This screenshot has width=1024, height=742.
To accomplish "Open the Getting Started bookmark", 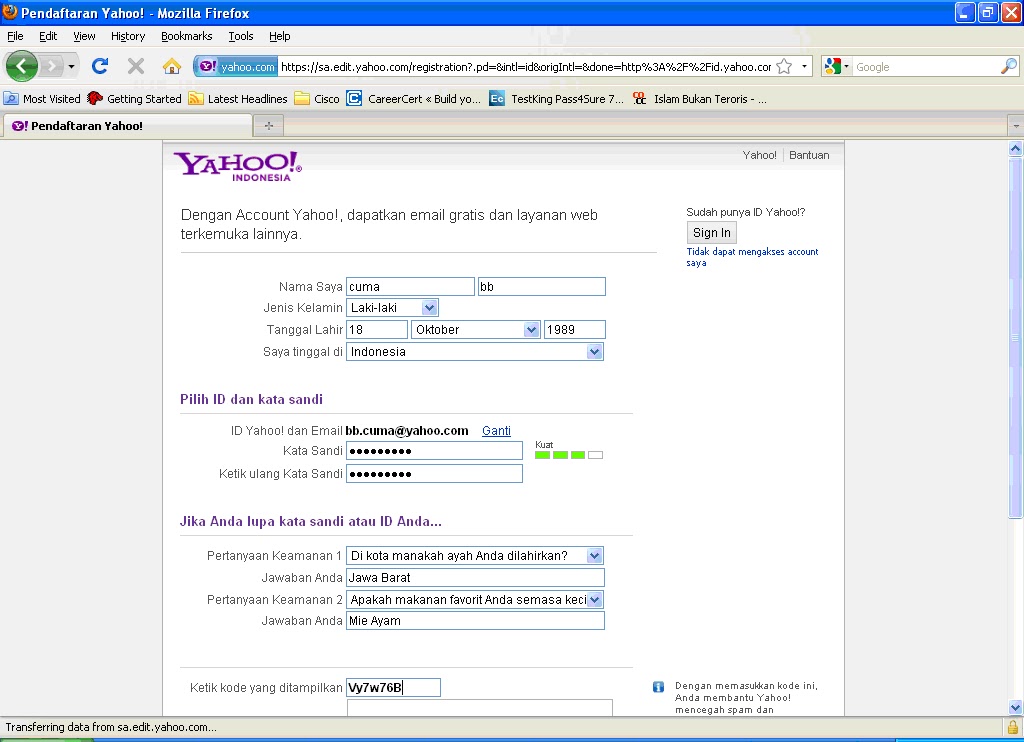I will coord(135,99).
